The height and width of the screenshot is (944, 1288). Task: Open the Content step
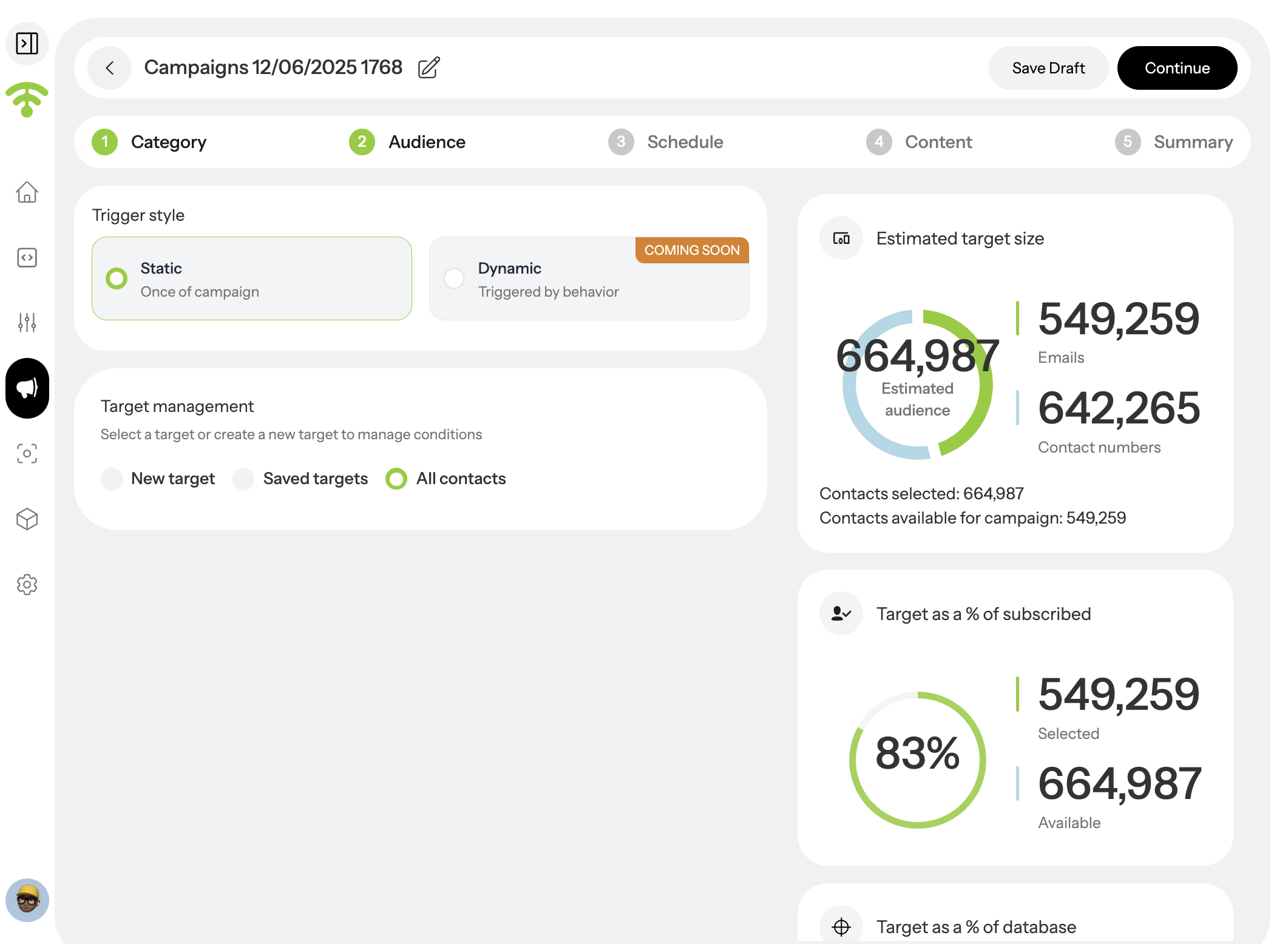(x=919, y=142)
